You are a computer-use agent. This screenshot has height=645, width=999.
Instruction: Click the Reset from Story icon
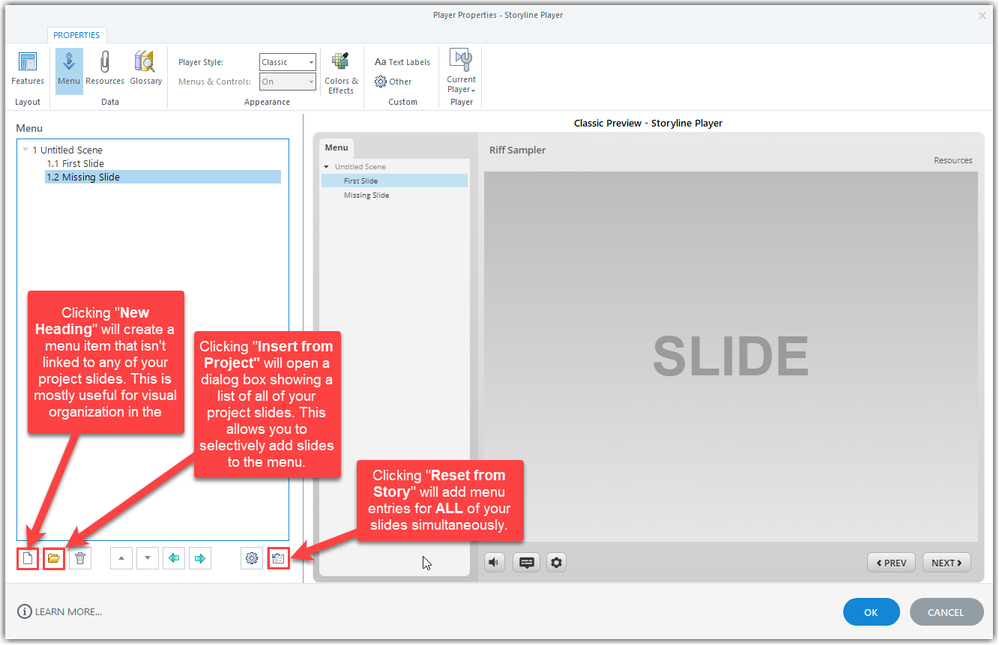[x=278, y=559]
